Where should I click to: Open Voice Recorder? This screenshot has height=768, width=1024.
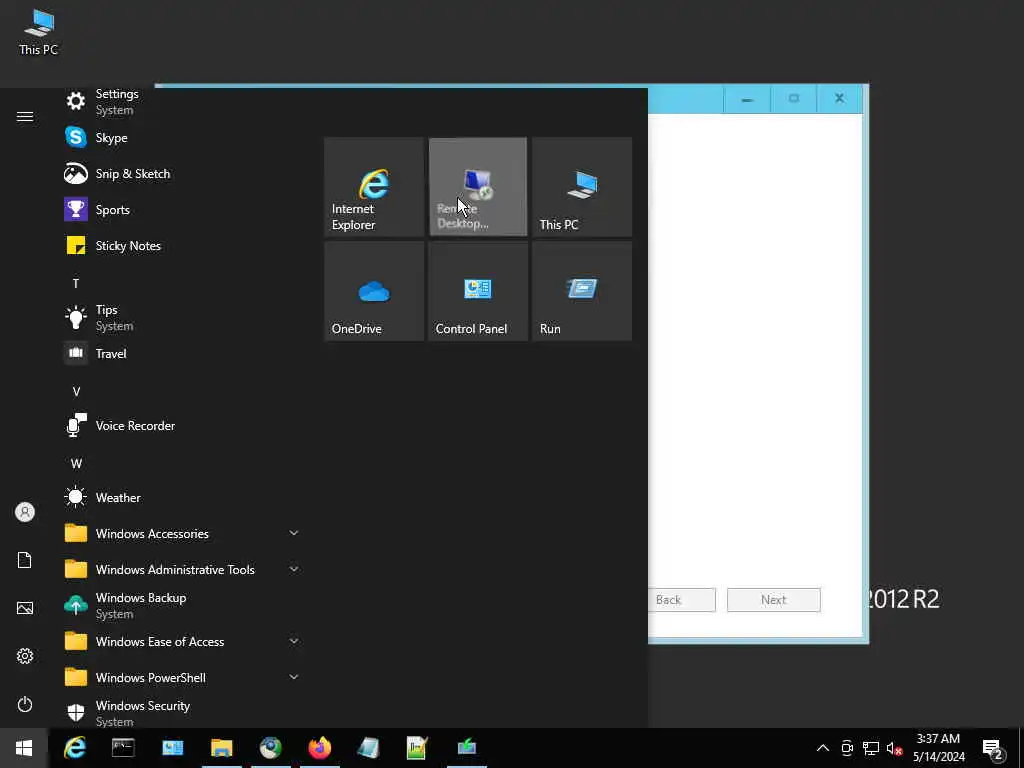(x=180, y=426)
